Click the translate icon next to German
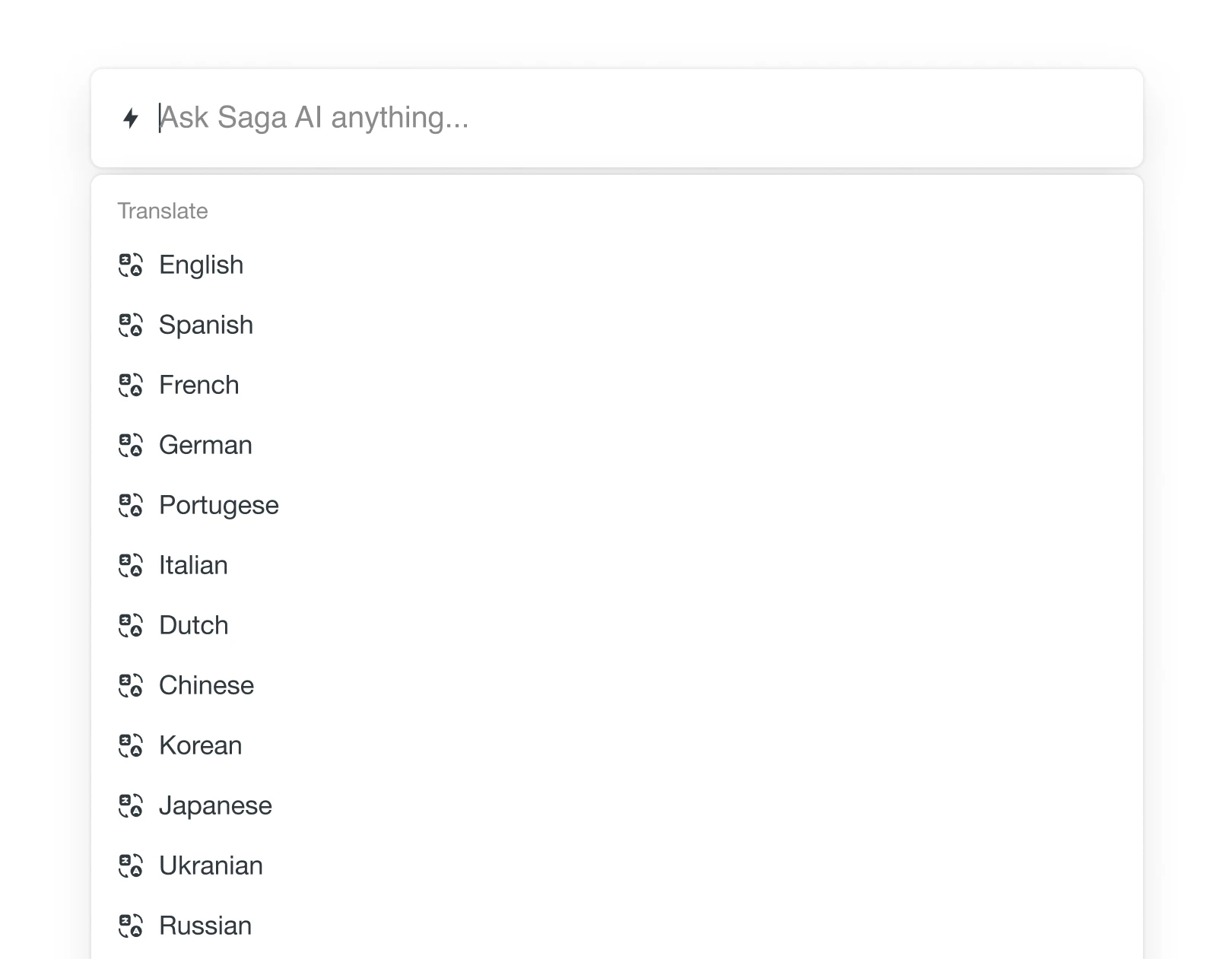Image resolution: width=1232 pixels, height=959 pixels. 131,446
